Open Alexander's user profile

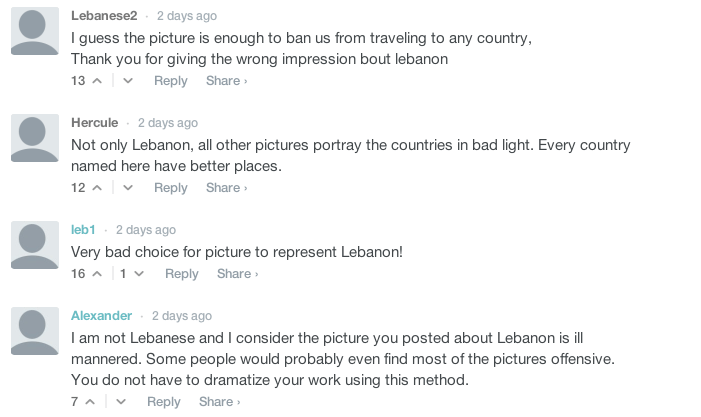[101, 315]
